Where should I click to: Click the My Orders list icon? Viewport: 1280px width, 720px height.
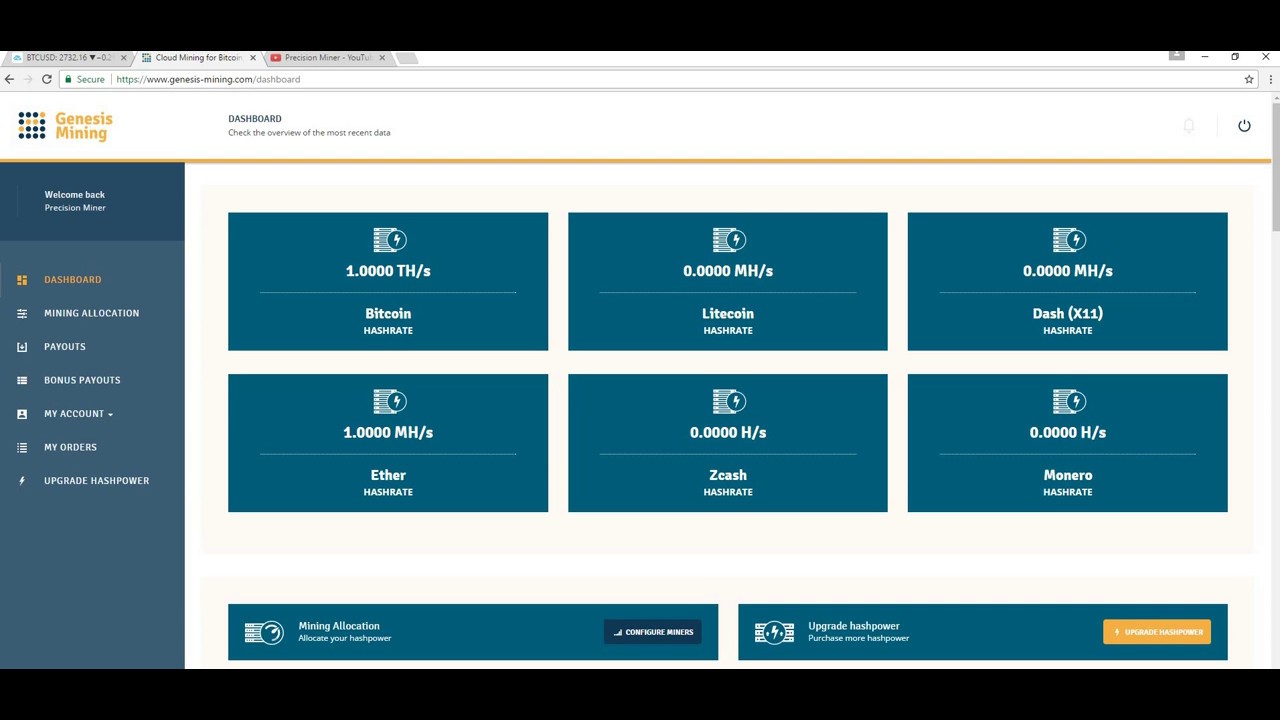pos(22,447)
